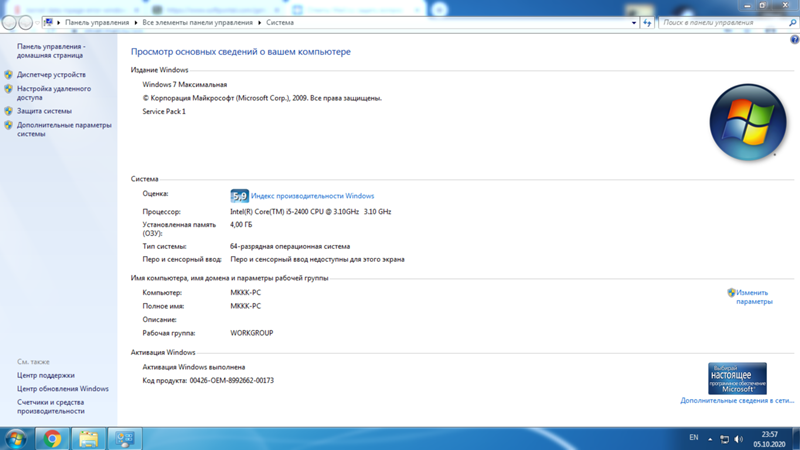
Task: Show hidden tray icons arrow
Action: pos(710,439)
